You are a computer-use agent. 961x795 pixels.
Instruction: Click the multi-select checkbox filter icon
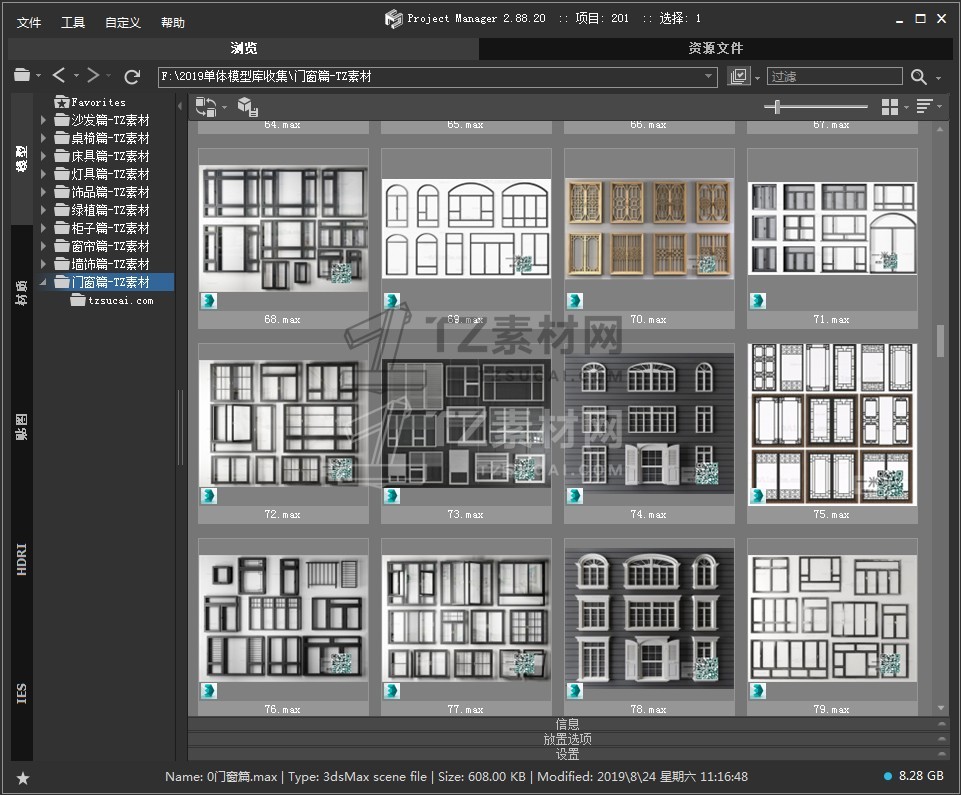tap(739, 77)
